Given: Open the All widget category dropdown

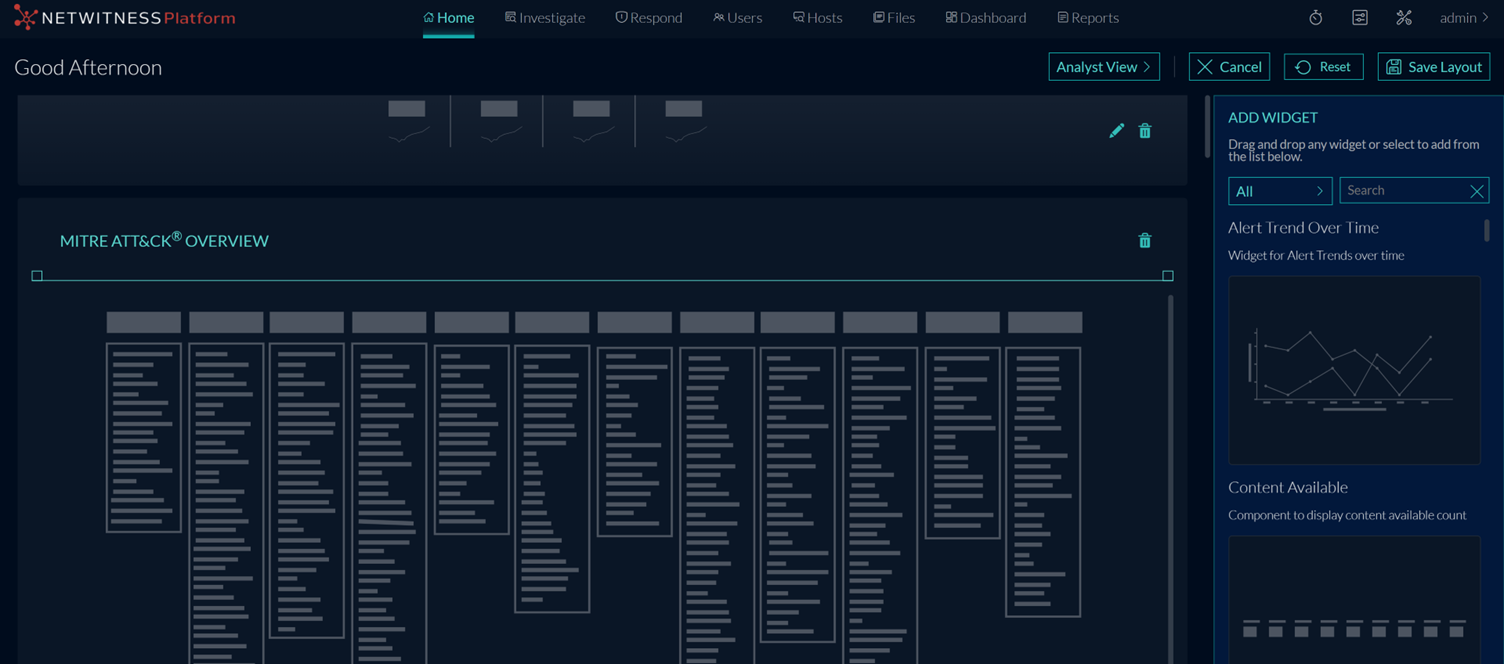Looking at the screenshot, I should (1279, 191).
